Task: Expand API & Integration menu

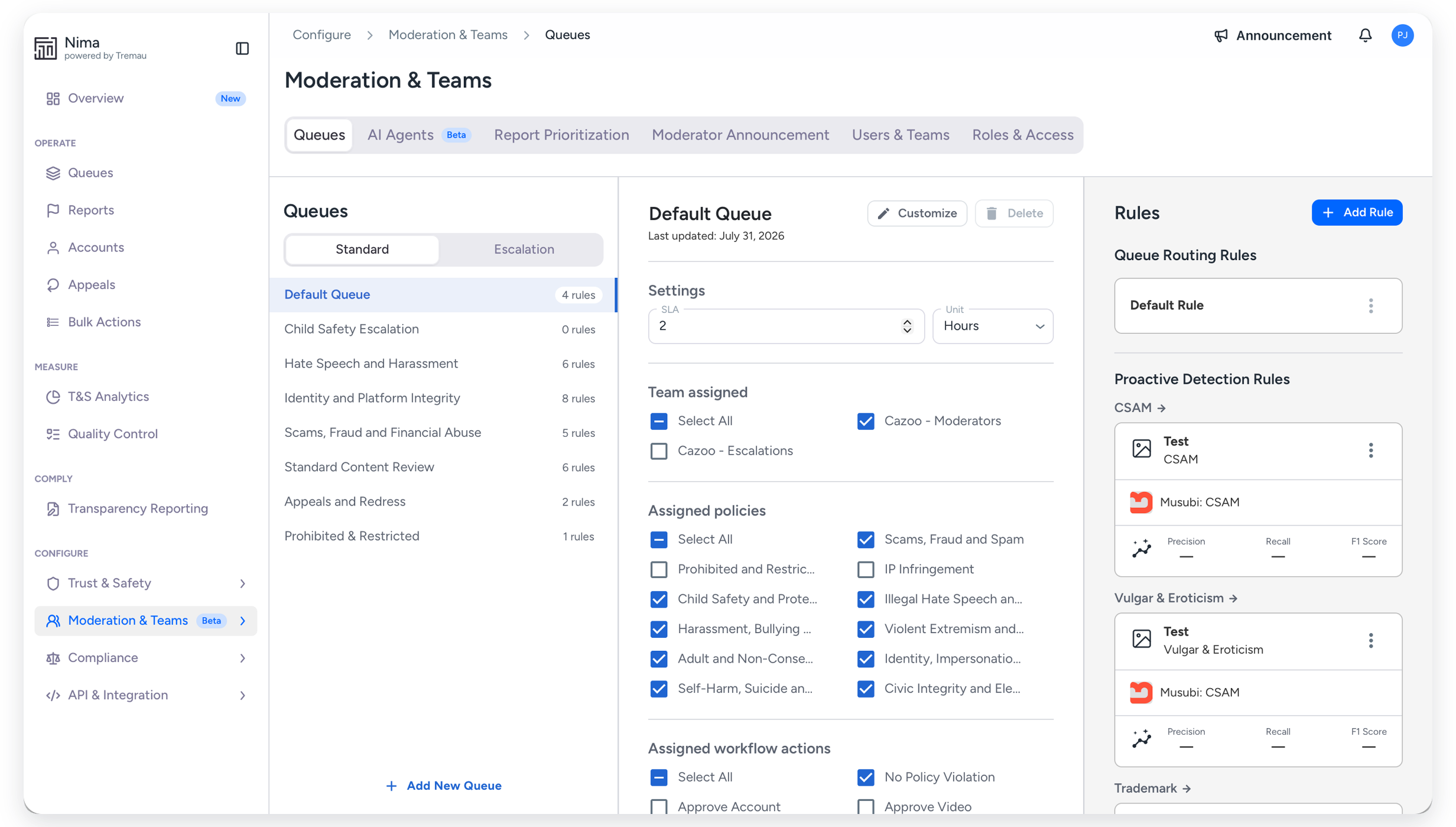Action: 242,695
